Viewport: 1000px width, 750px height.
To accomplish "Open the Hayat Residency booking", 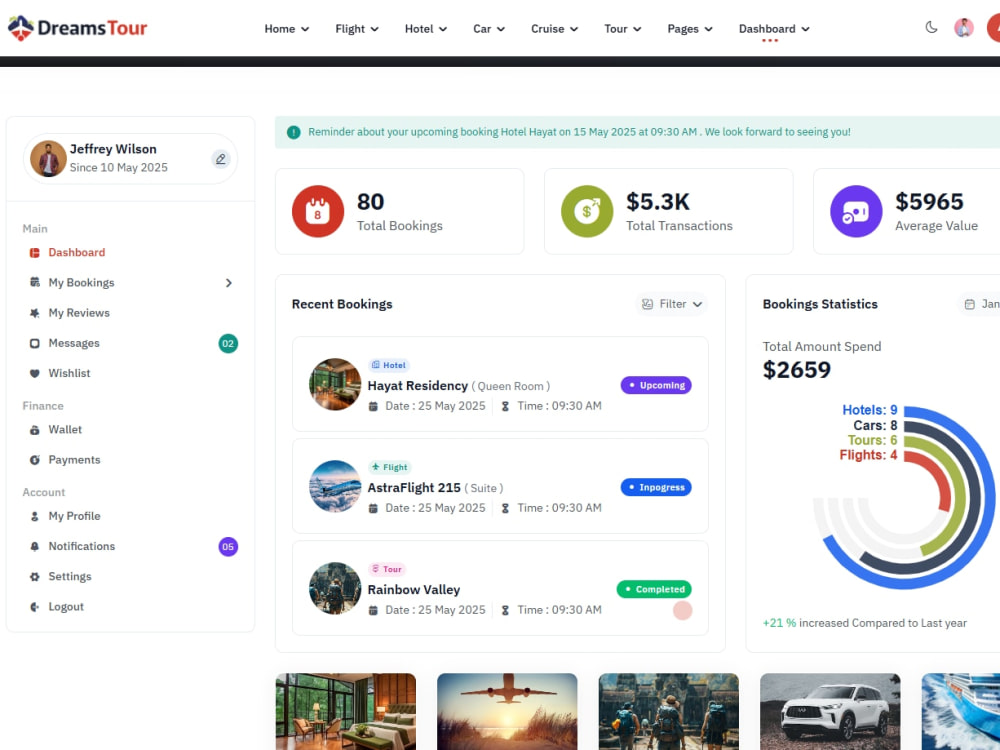I will [417, 386].
